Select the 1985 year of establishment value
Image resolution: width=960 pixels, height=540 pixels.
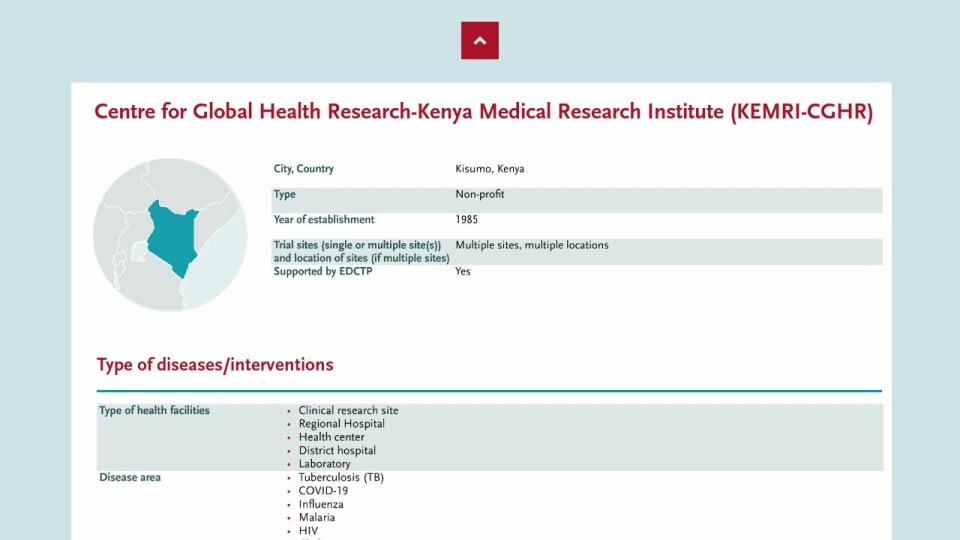tap(467, 219)
